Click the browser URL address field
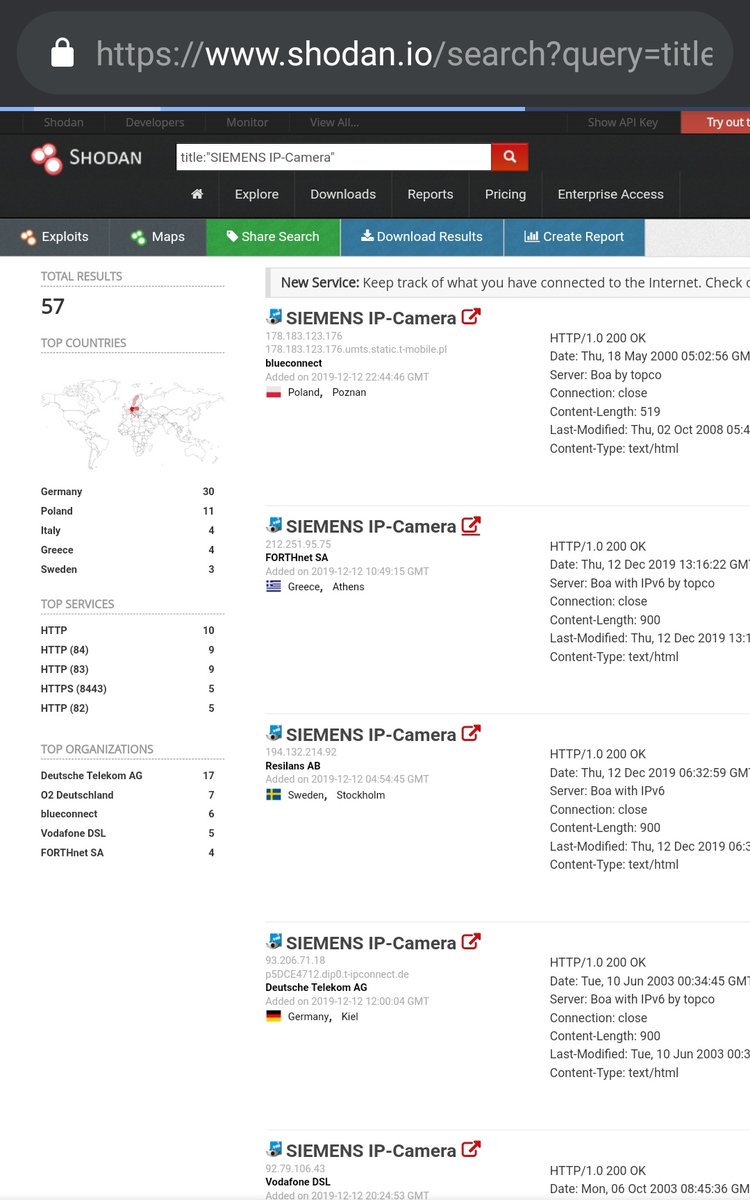The width and height of the screenshot is (750, 1200). [x=375, y=53]
